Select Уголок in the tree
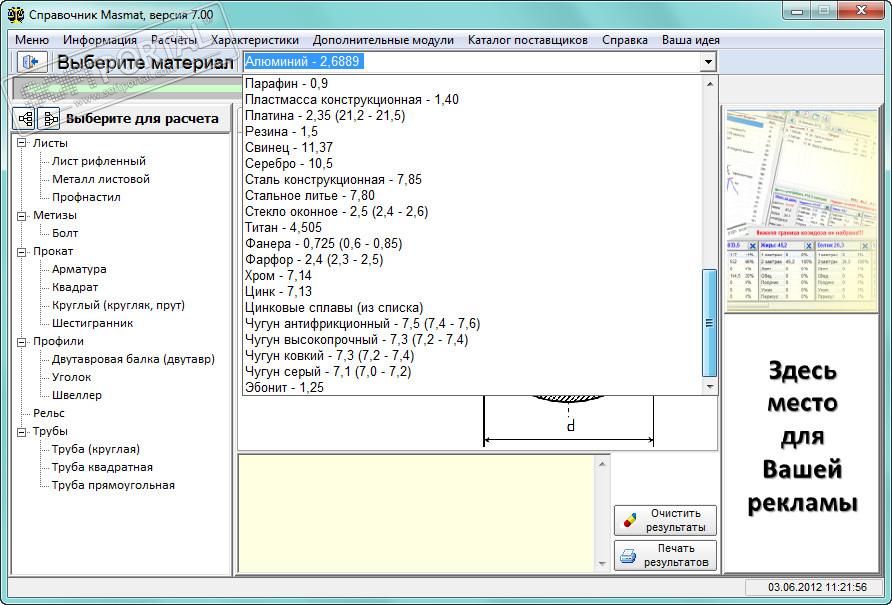892x605 pixels. click(x=71, y=377)
